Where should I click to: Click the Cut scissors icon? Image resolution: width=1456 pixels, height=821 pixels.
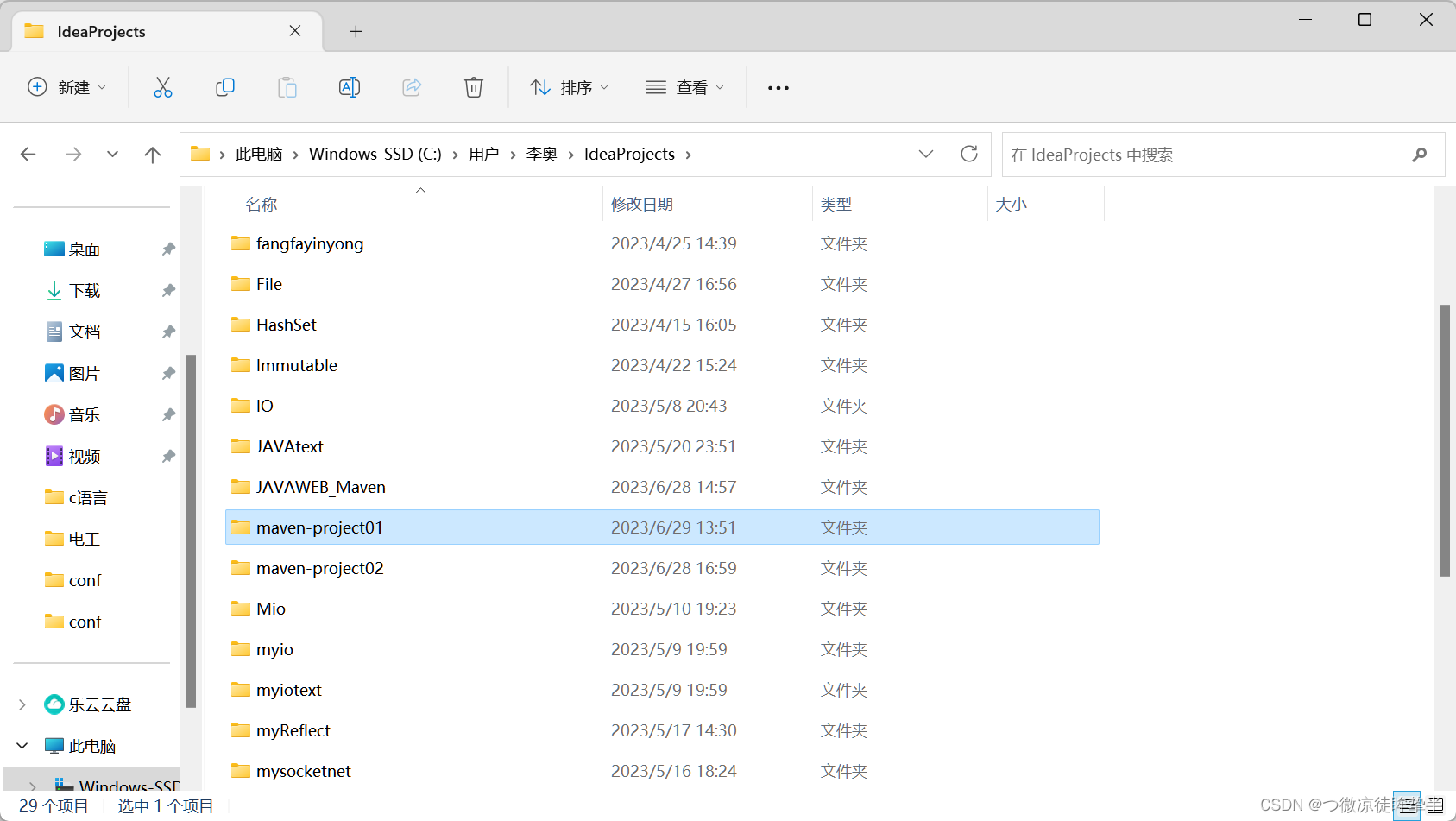click(x=162, y=87)
